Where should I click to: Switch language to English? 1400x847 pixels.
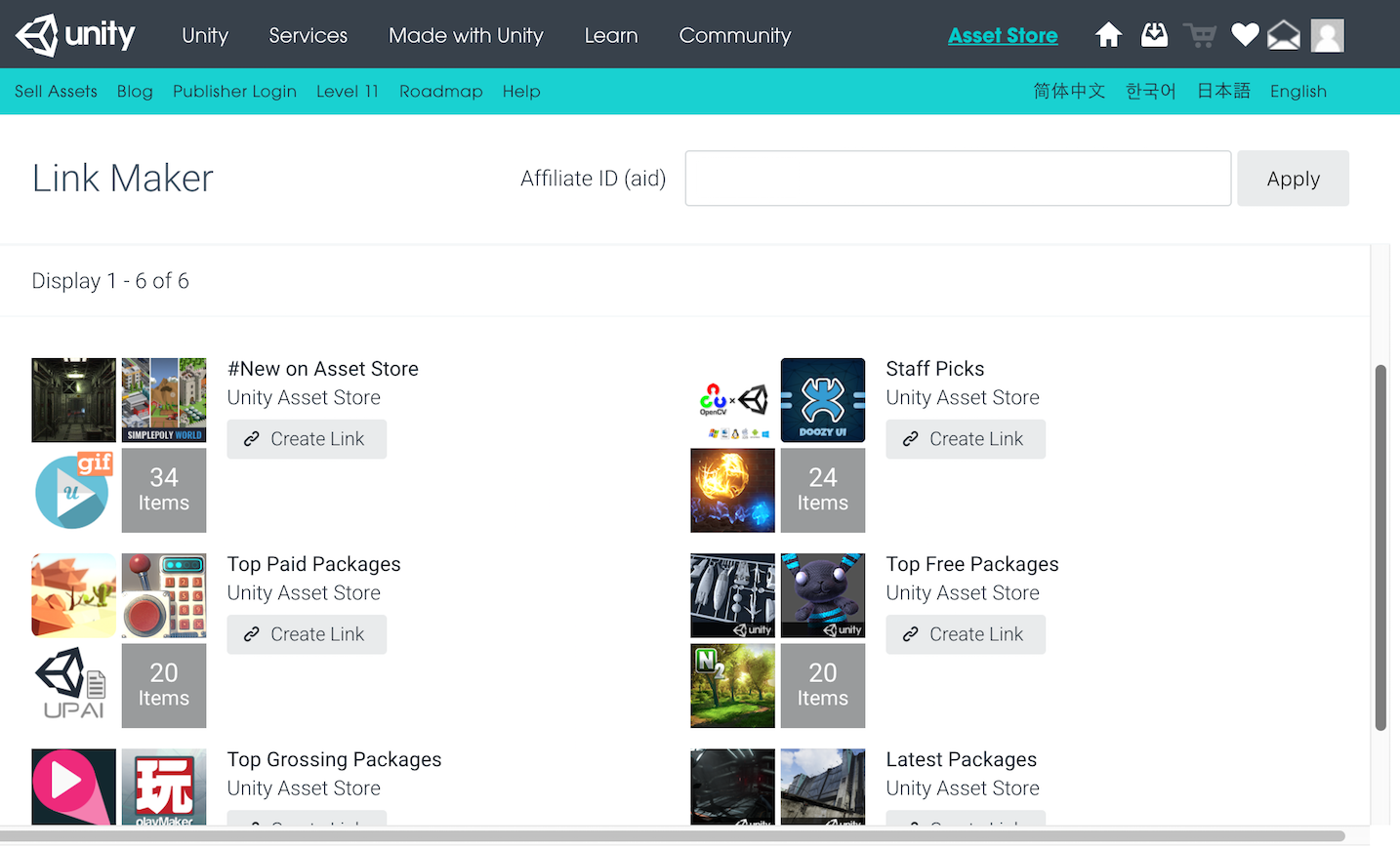coord(1298,91)
